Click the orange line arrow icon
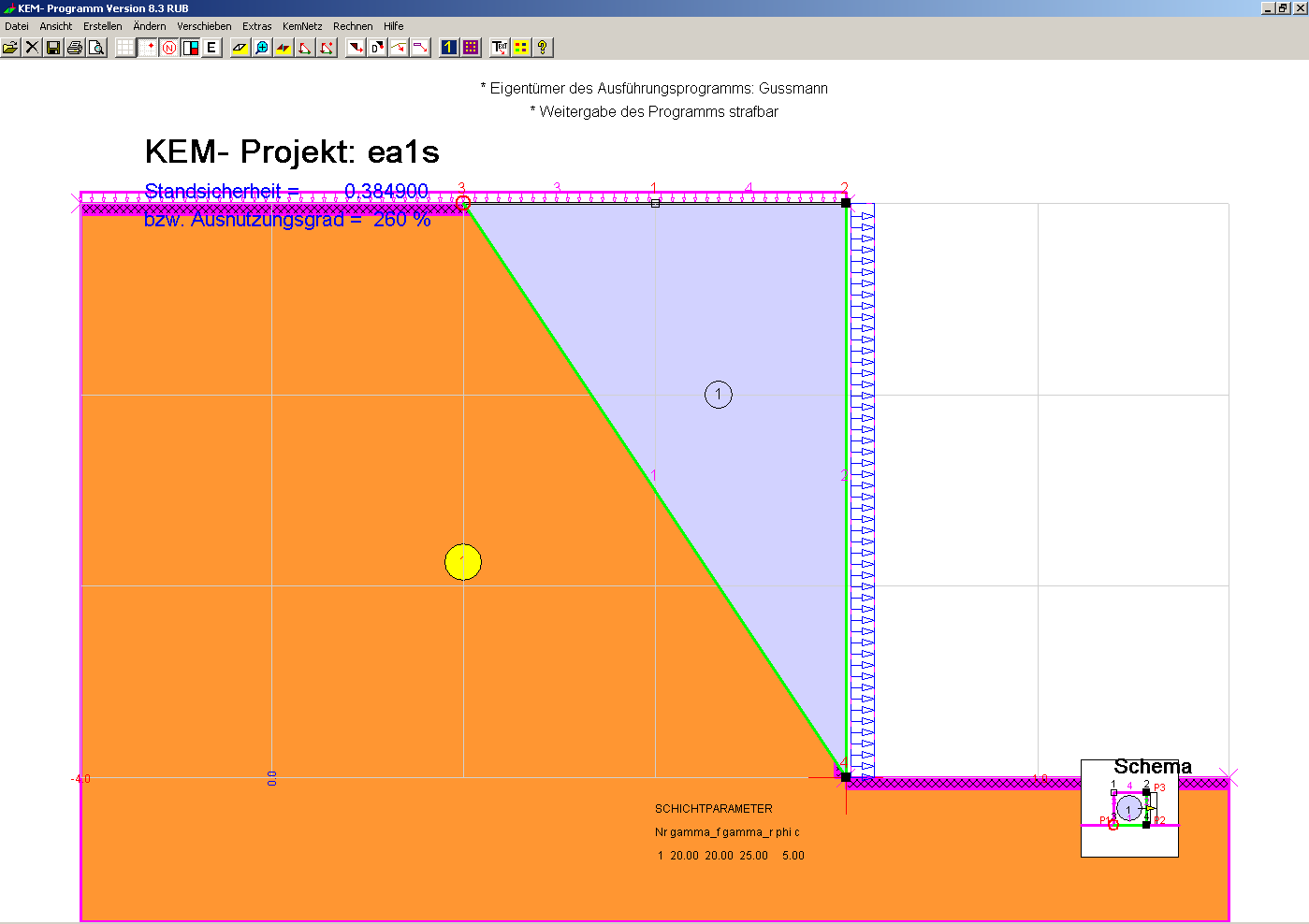 point(399,47)
